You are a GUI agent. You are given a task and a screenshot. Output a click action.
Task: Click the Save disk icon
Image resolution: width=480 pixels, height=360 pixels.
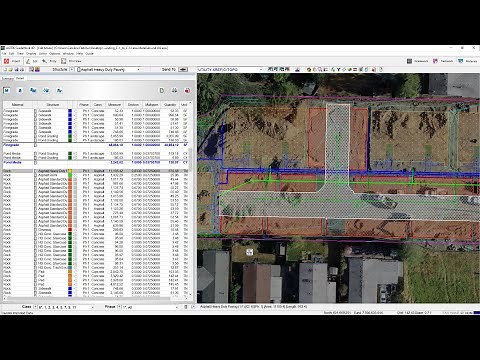coord(16,69)
